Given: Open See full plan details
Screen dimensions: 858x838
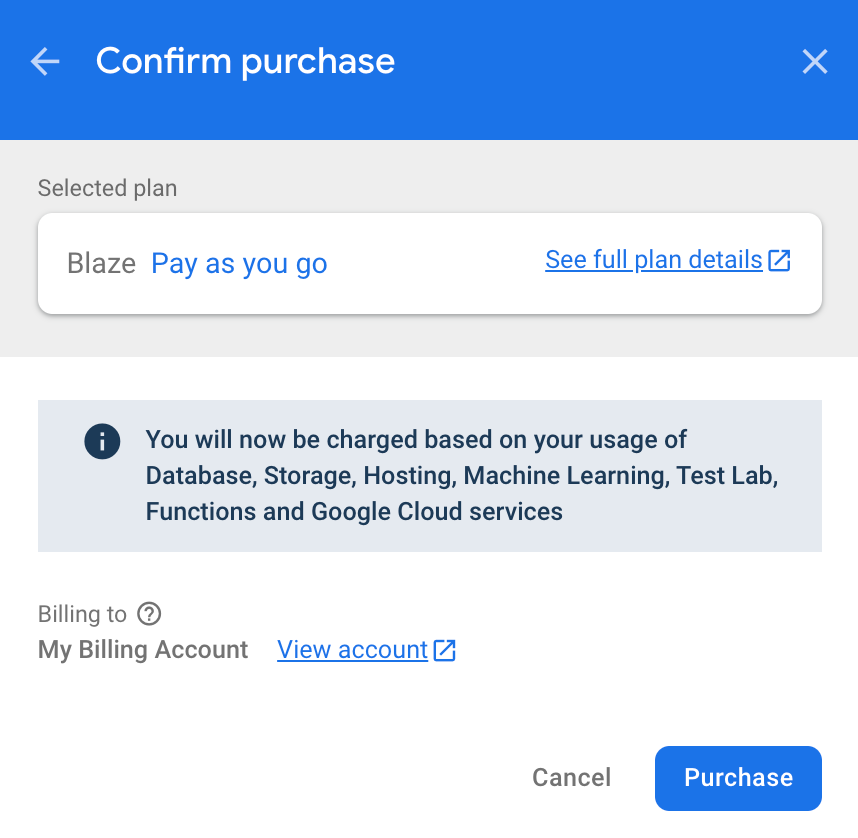Looking at the screenshot, I should point(656,259).
